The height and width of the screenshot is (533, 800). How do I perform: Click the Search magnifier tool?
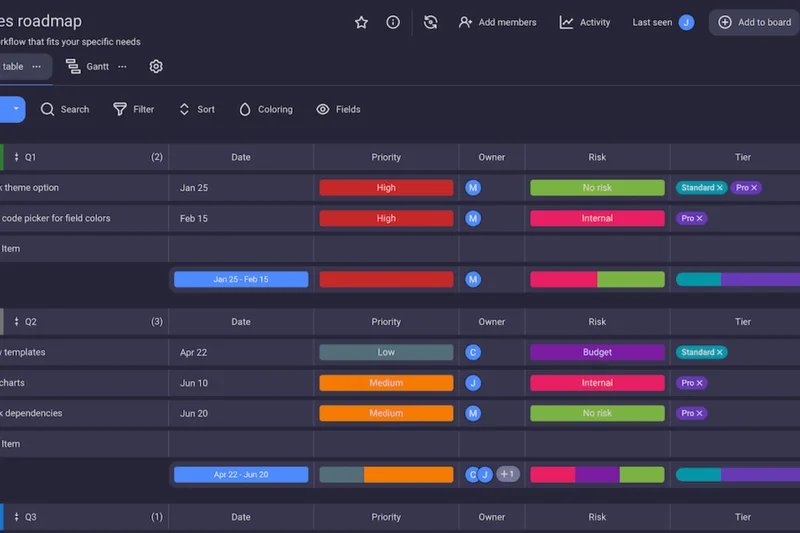click(x=47, y=109)
